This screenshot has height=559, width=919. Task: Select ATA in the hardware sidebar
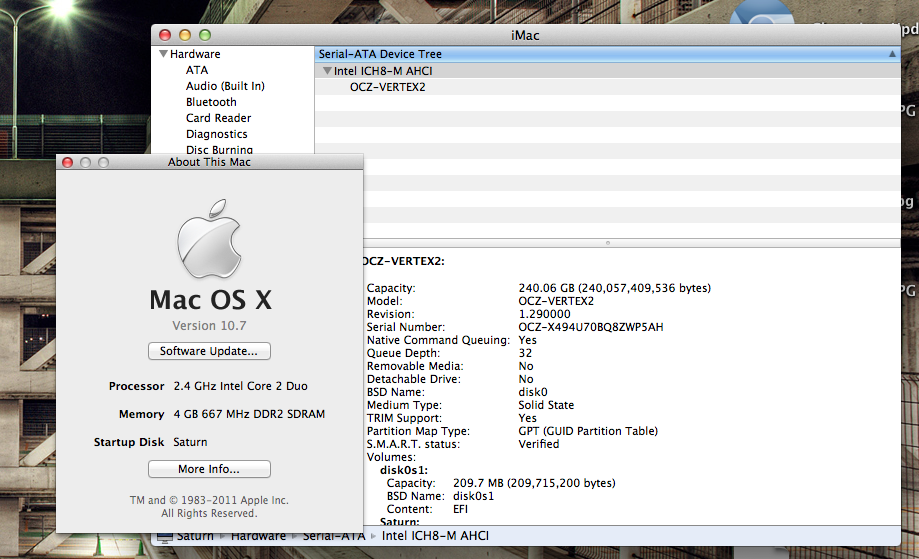[197, 70]
